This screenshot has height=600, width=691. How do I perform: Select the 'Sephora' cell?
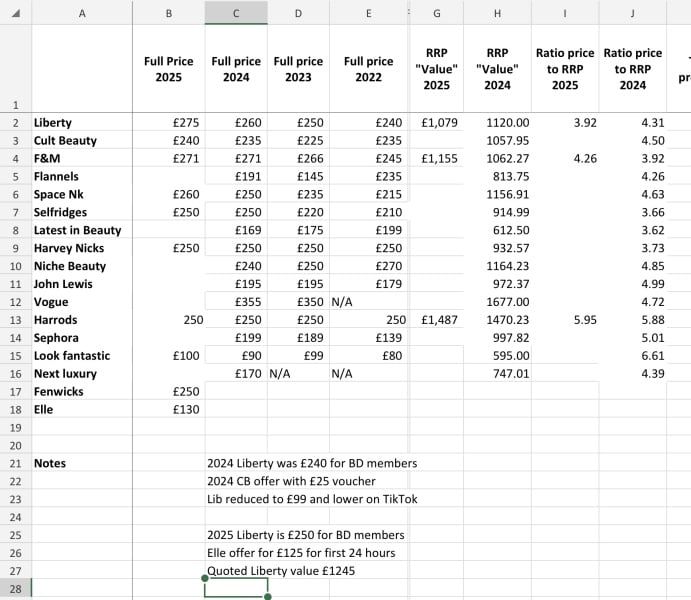(x=82, y=338)
